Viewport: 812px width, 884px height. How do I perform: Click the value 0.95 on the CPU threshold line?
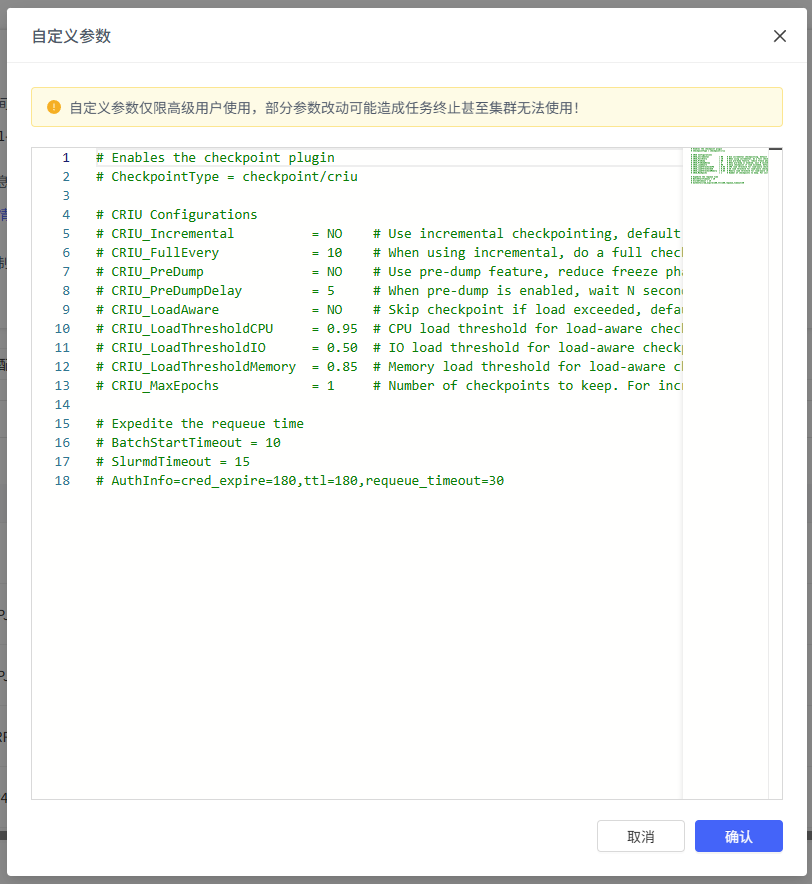tap(342, 329)
